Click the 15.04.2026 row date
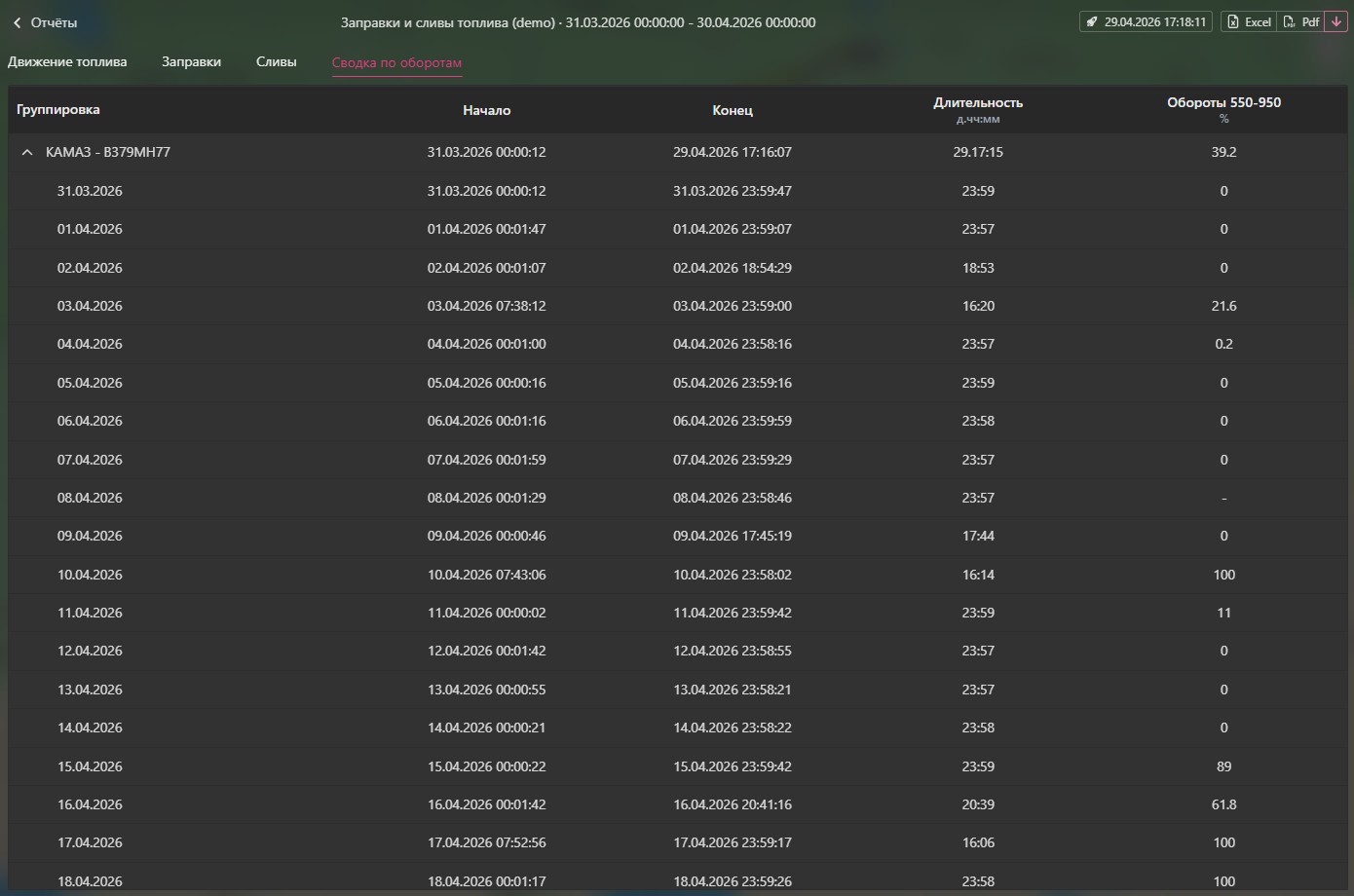 90,766
